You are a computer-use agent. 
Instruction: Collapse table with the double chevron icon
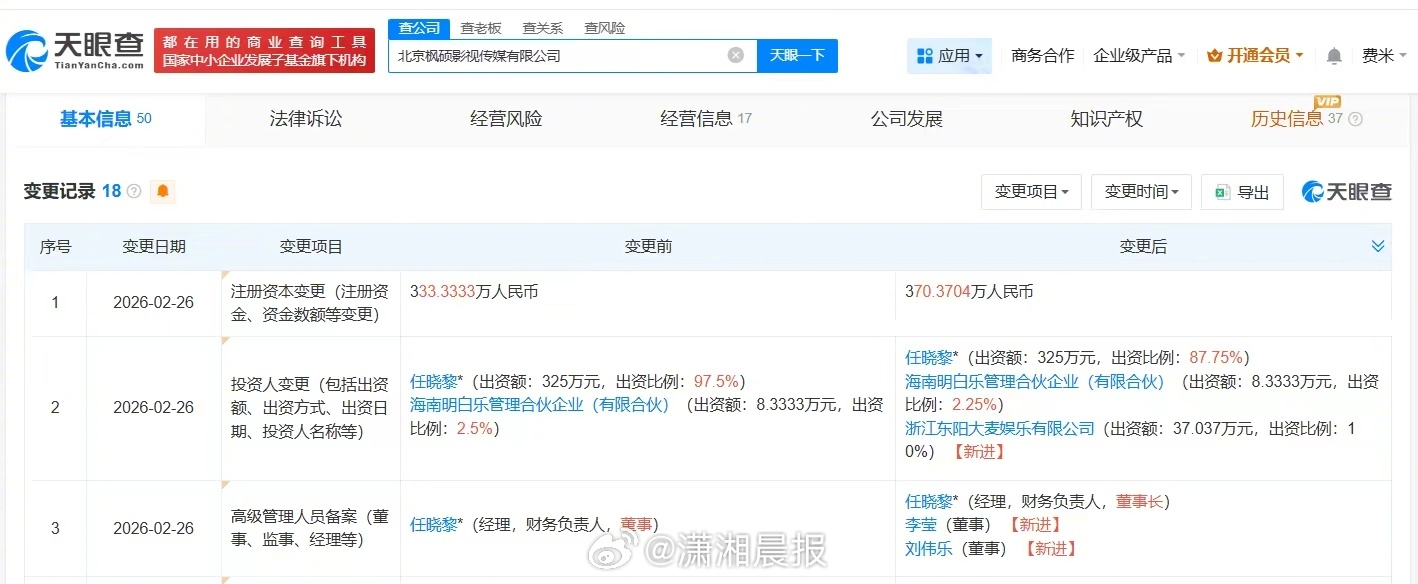(1378, 246)
